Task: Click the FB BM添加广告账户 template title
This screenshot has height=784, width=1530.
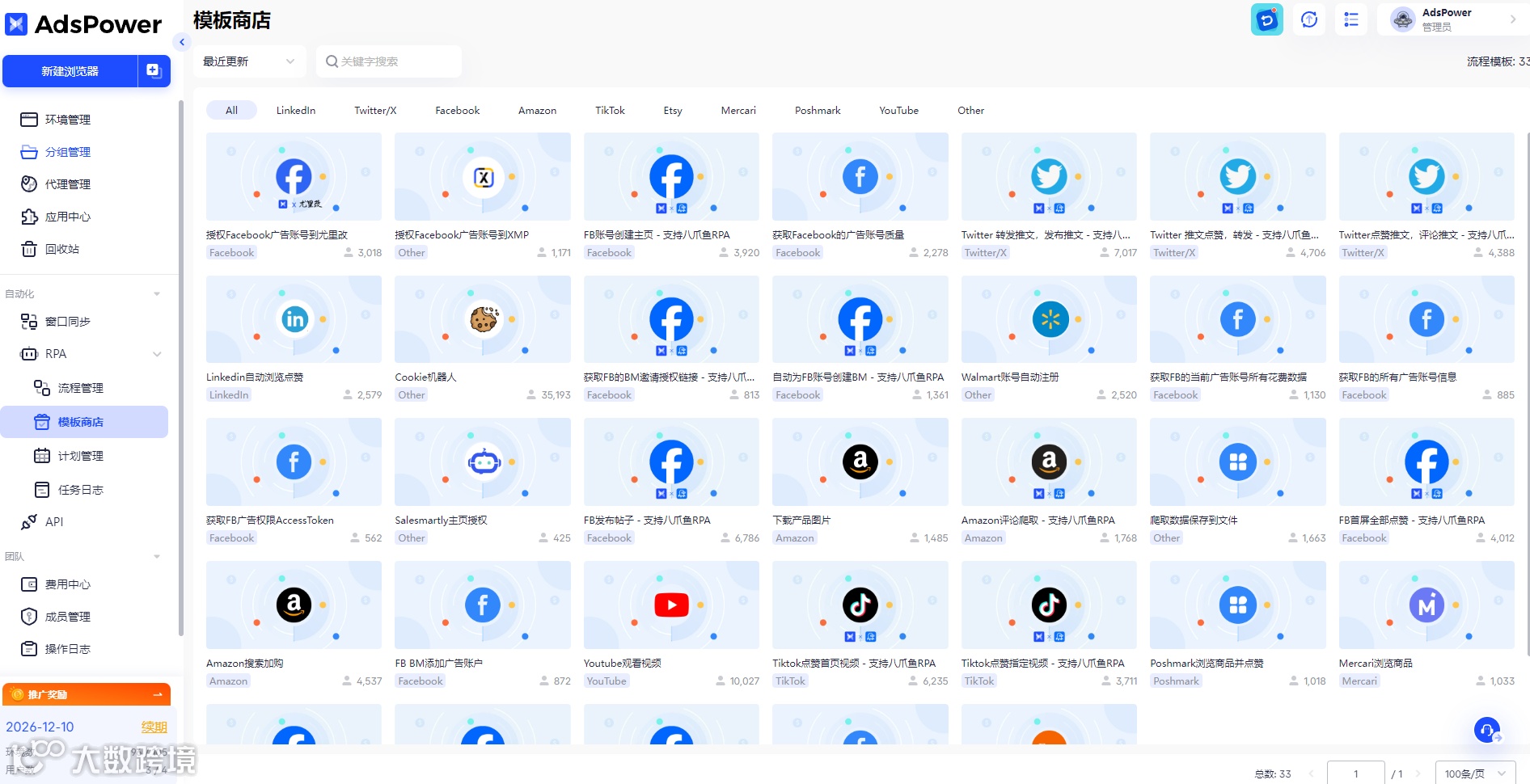Action: tap(439, 664)
